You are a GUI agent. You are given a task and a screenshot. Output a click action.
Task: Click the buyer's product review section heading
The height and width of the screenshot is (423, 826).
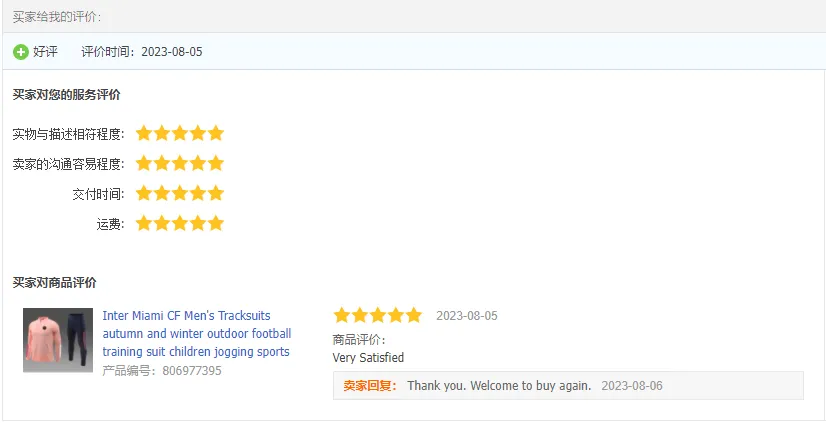click(55, 283)
